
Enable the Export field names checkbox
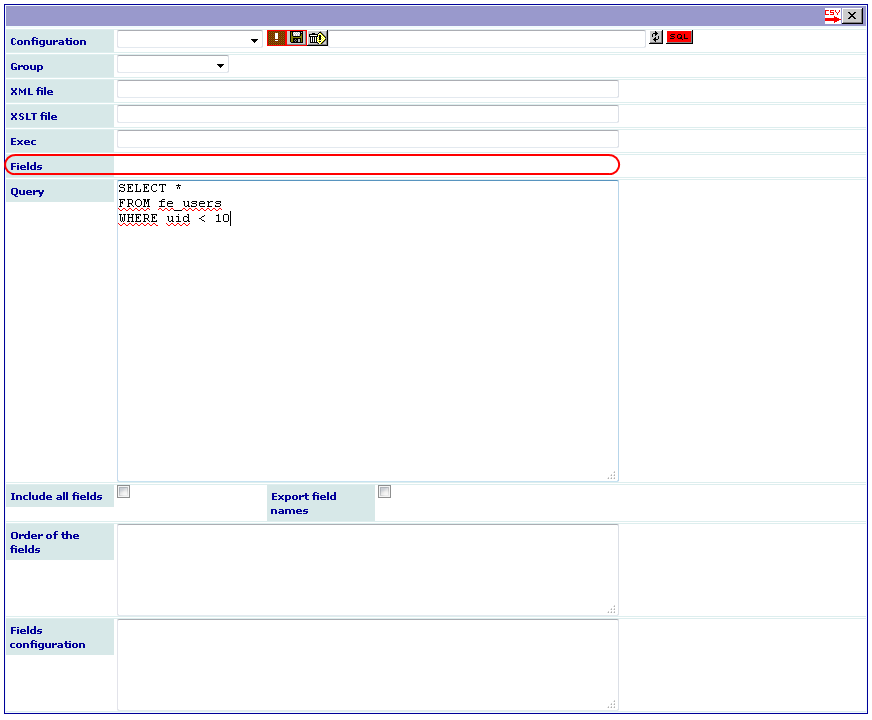(384, 491)
